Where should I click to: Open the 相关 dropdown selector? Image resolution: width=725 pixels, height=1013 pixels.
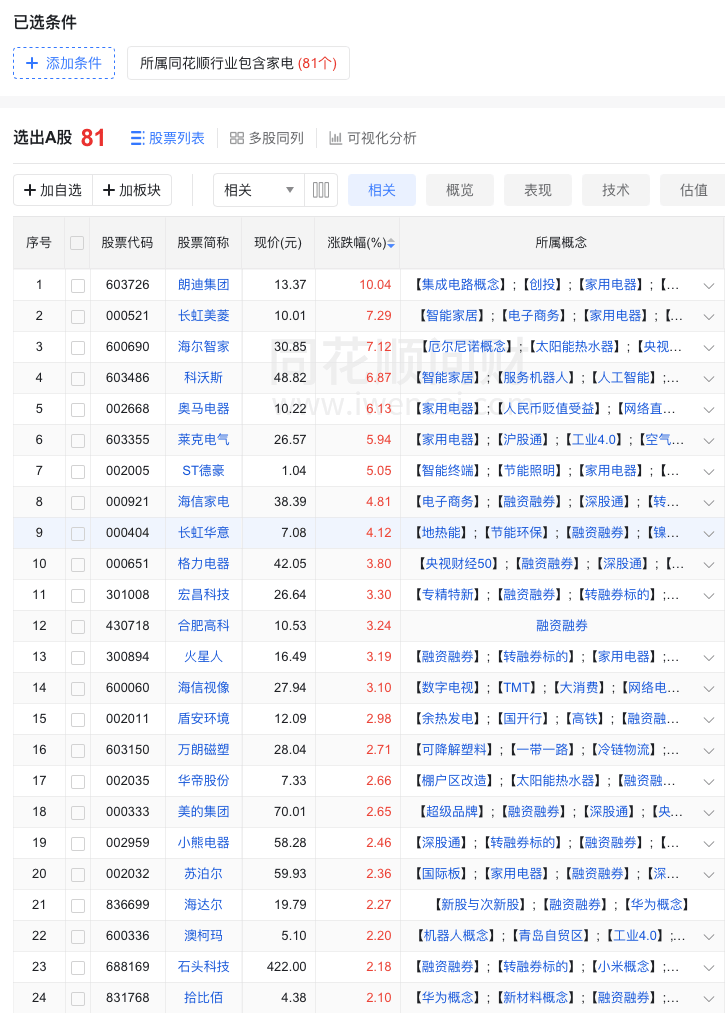click(259, 190)
